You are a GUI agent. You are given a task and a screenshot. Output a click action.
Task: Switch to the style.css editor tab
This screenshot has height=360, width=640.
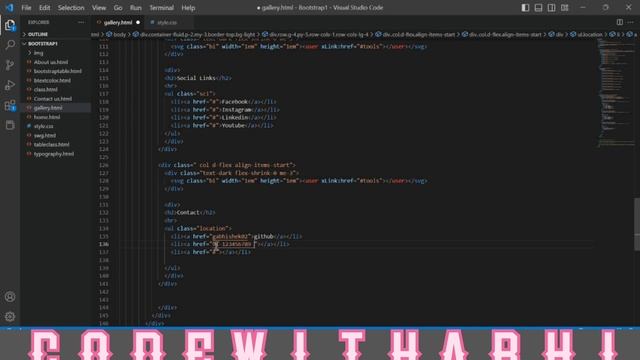coord(167,22)
